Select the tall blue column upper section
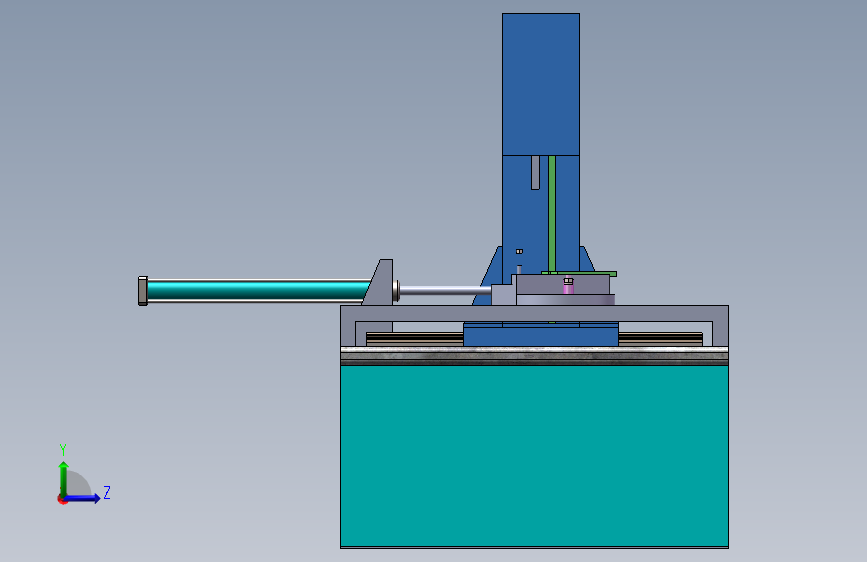The width and height of the screenshot is (867, 562). (x=541, y=85)
